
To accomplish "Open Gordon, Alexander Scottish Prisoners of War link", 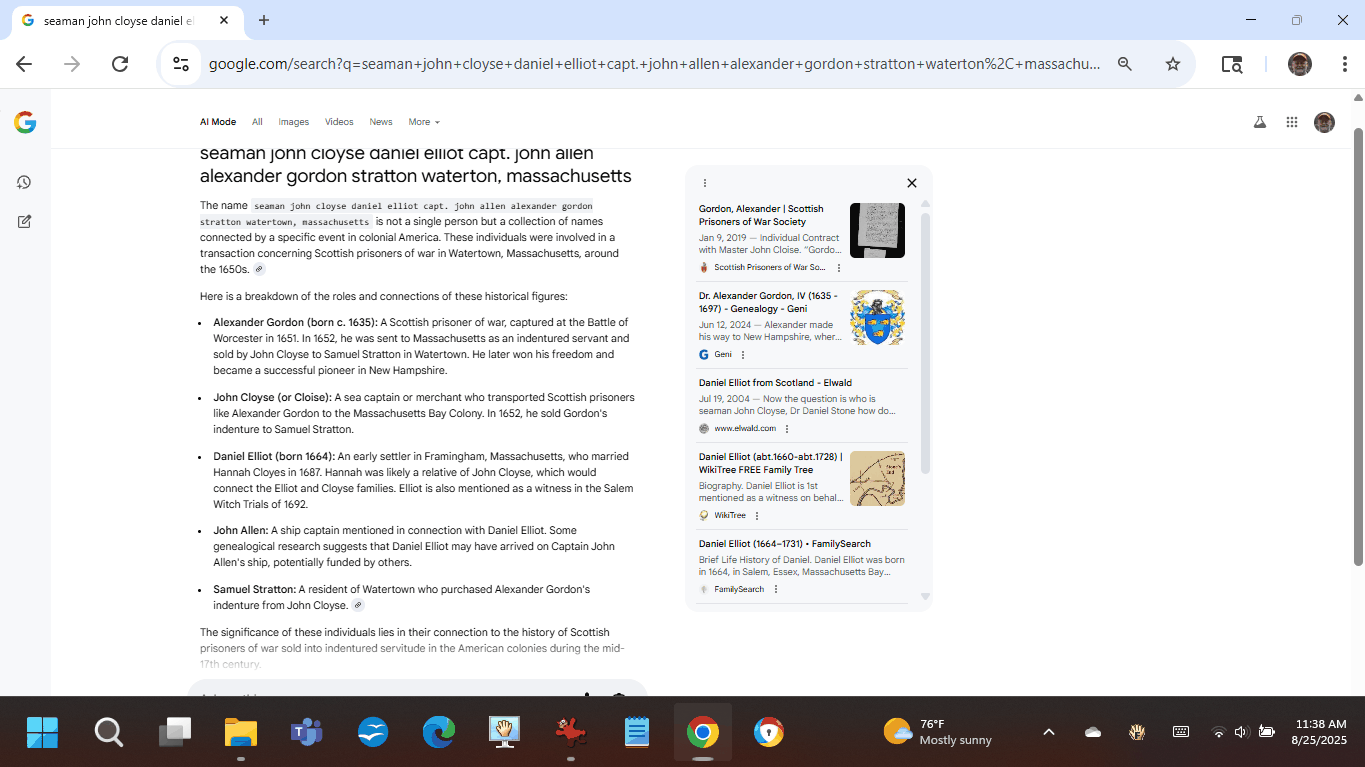I will coord(761,215).
